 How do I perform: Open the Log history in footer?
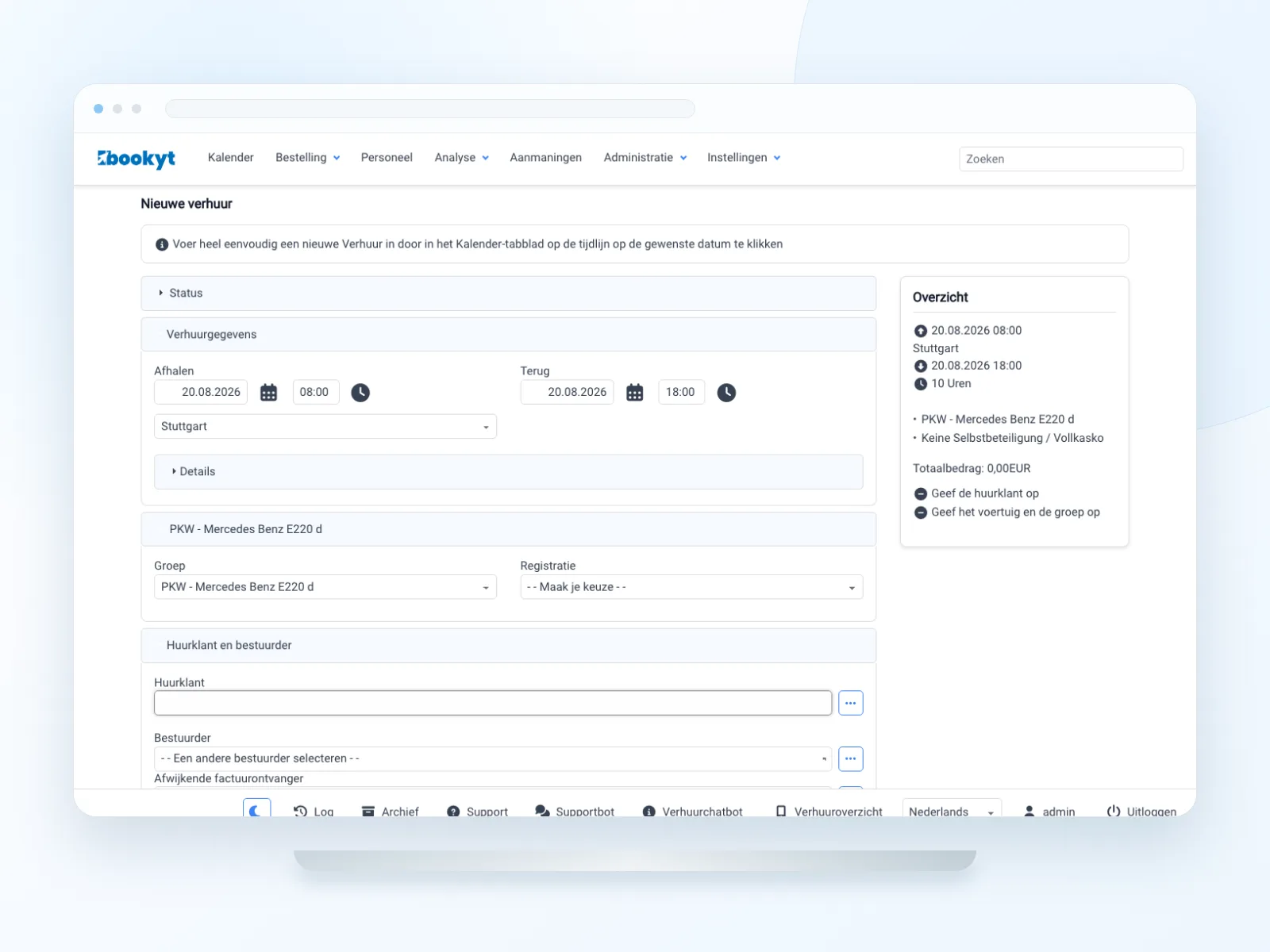click(314, 812)
